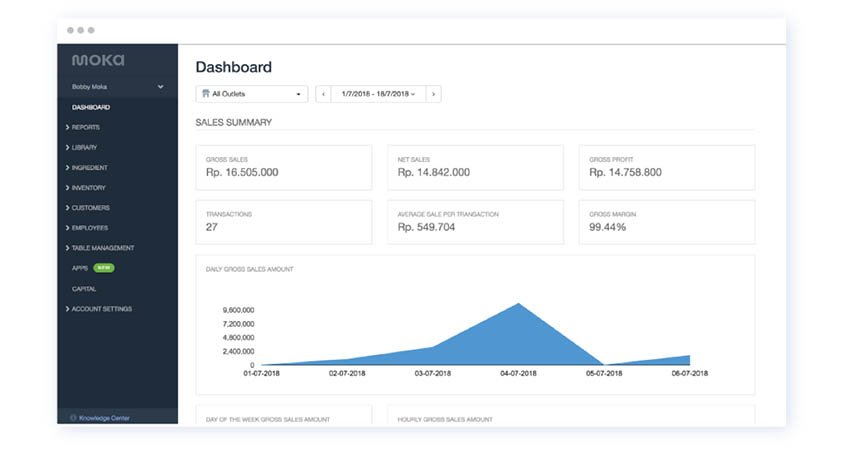Click the Gross Sales summary card
The width and height of the screenshot is (850, 450).
283,167
